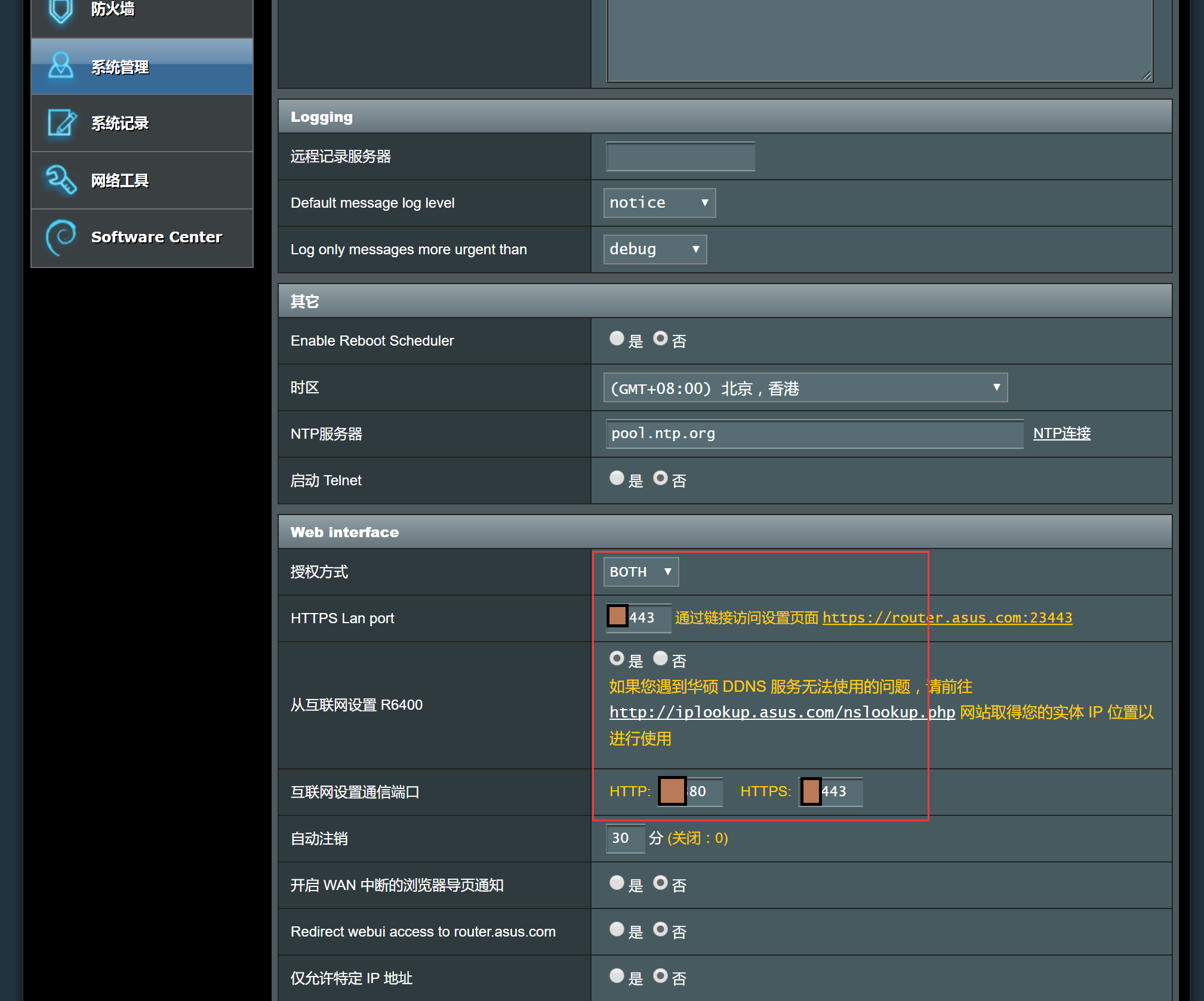Click the 系统记录 pencil note icon

pos(61,123)
